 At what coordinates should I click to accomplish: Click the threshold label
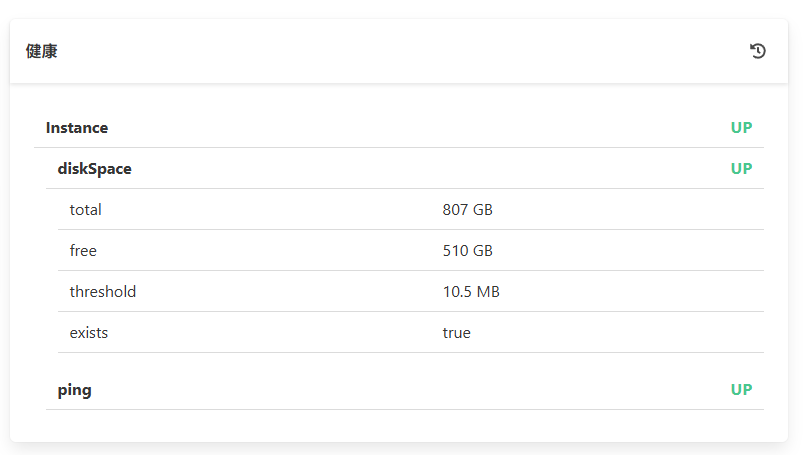click(103, 292)
